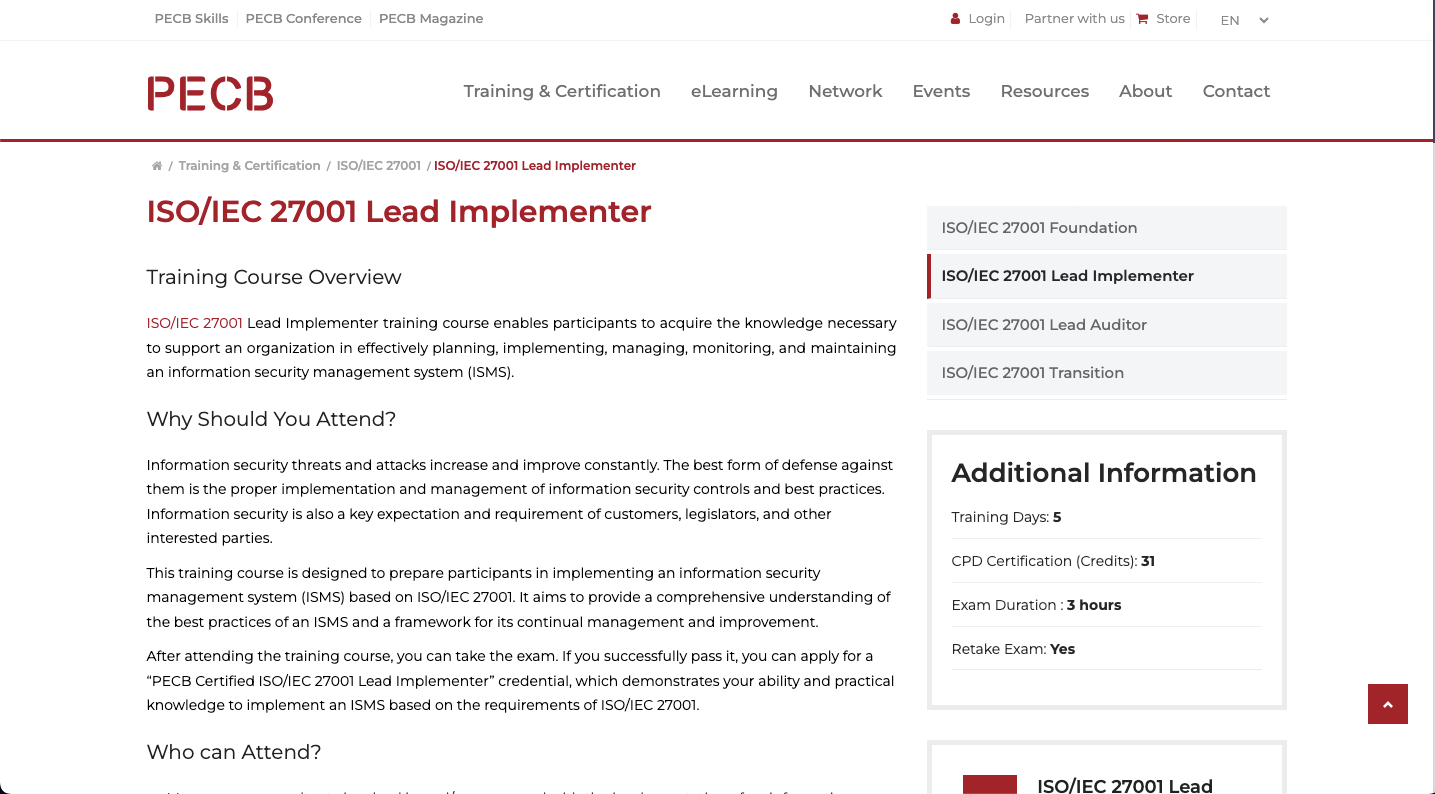Open the Resources navigation menu
This screenshot has width=1435, height=794.
(x=1044, y=91)
